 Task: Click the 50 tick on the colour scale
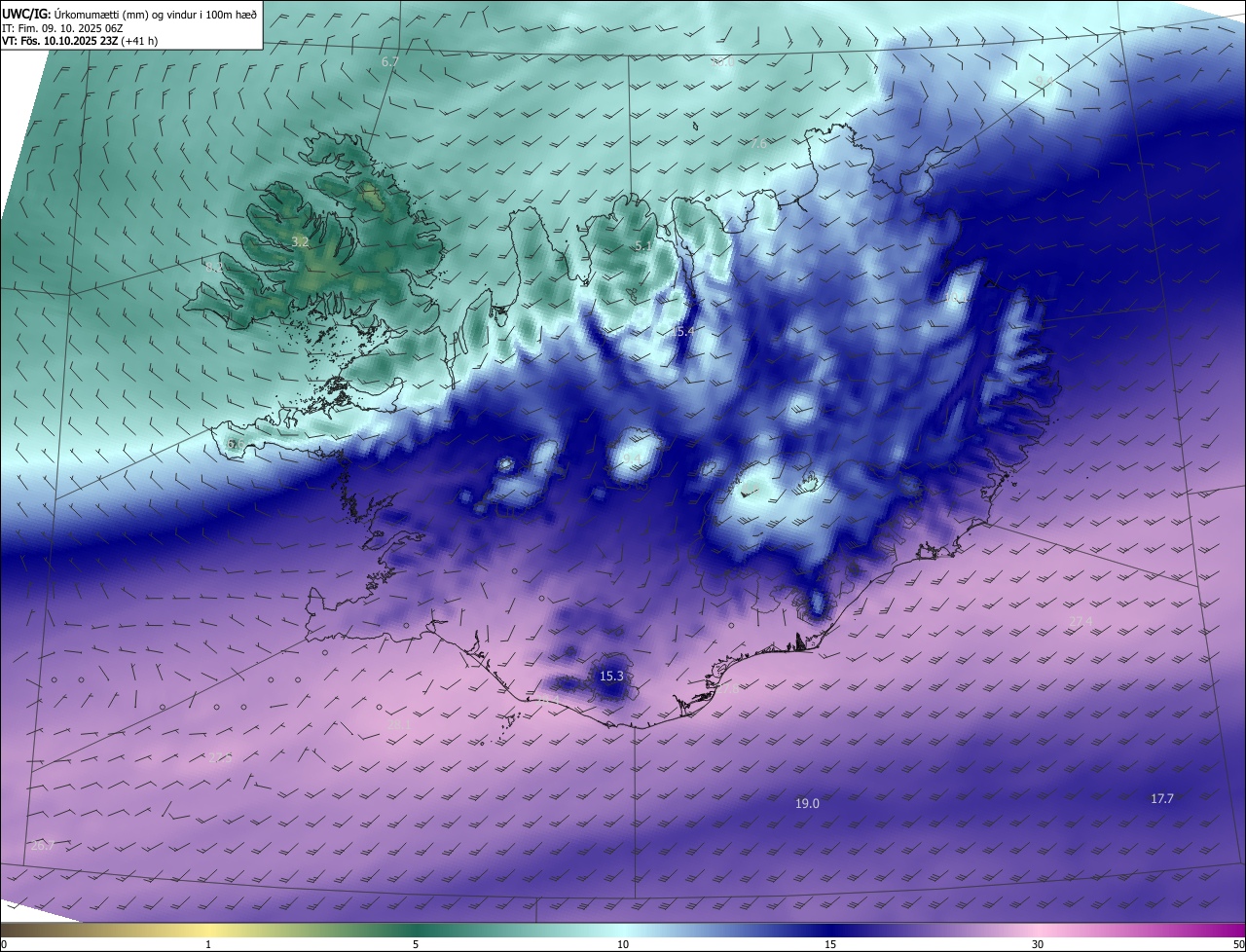(x=1238, y=944)
